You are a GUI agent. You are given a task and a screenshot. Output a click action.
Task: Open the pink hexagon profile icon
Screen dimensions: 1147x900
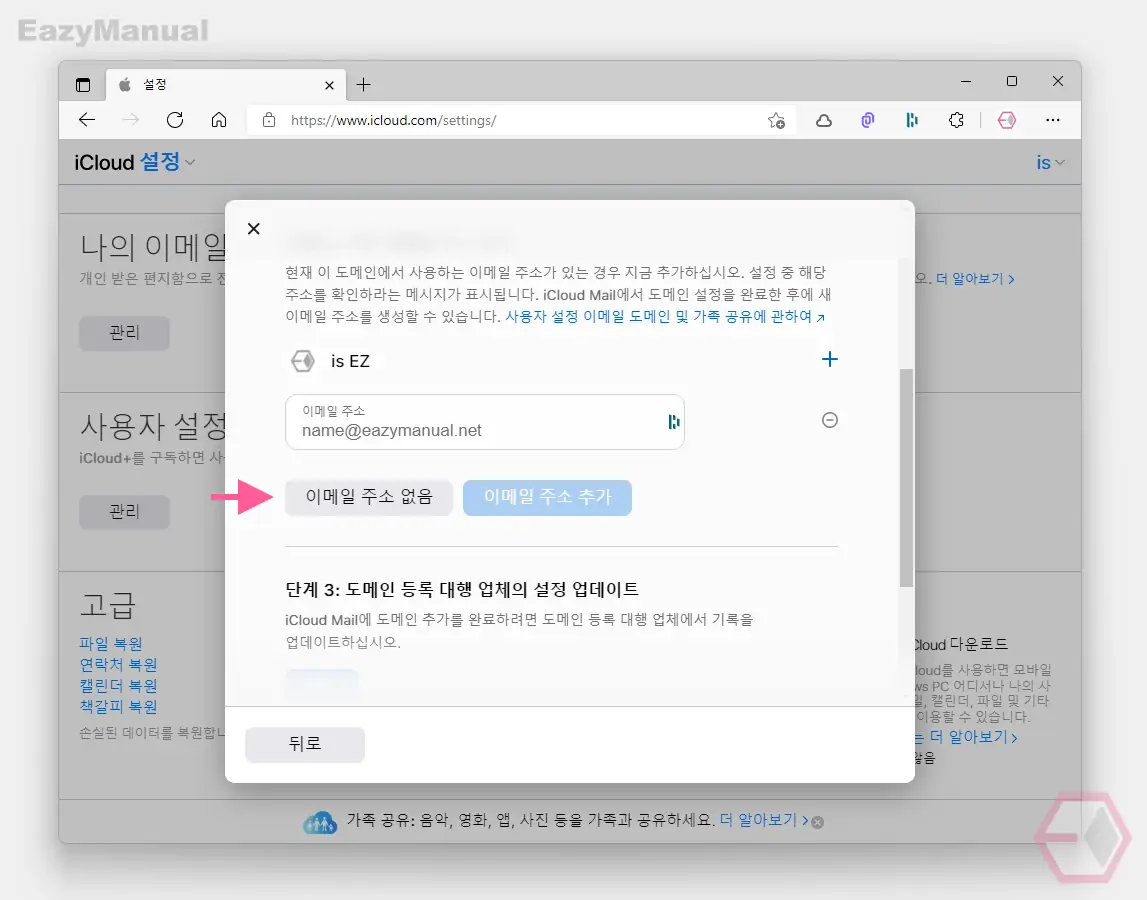[x=1007, y=121]
